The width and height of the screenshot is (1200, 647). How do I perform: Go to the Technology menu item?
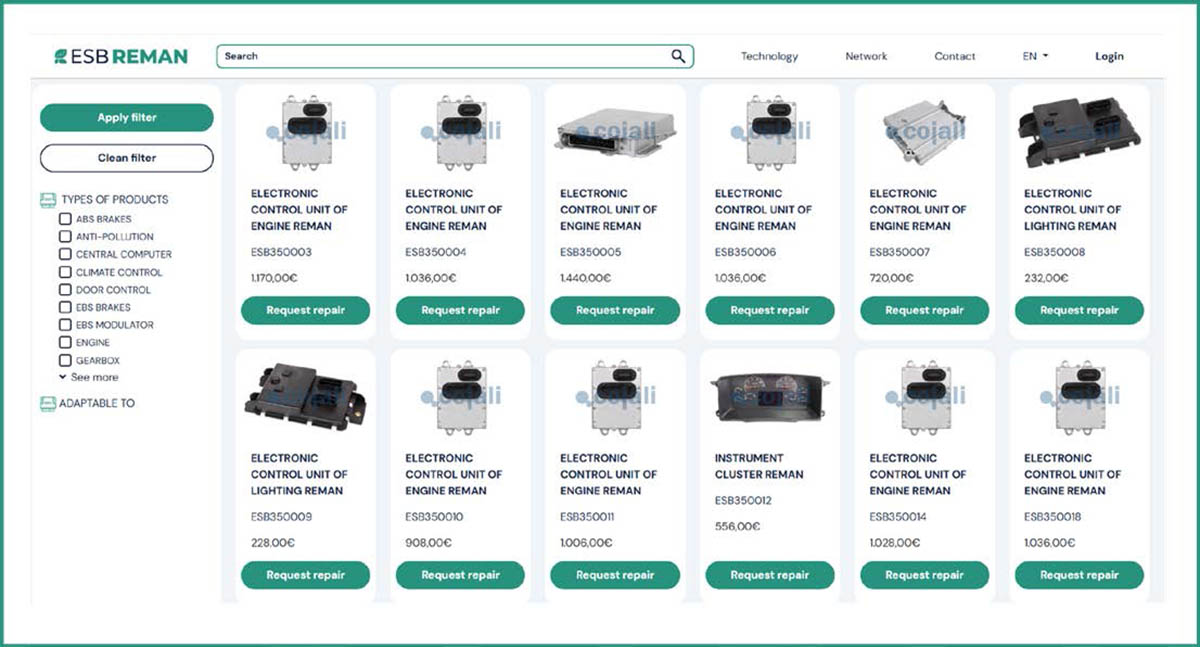[769, 56]
